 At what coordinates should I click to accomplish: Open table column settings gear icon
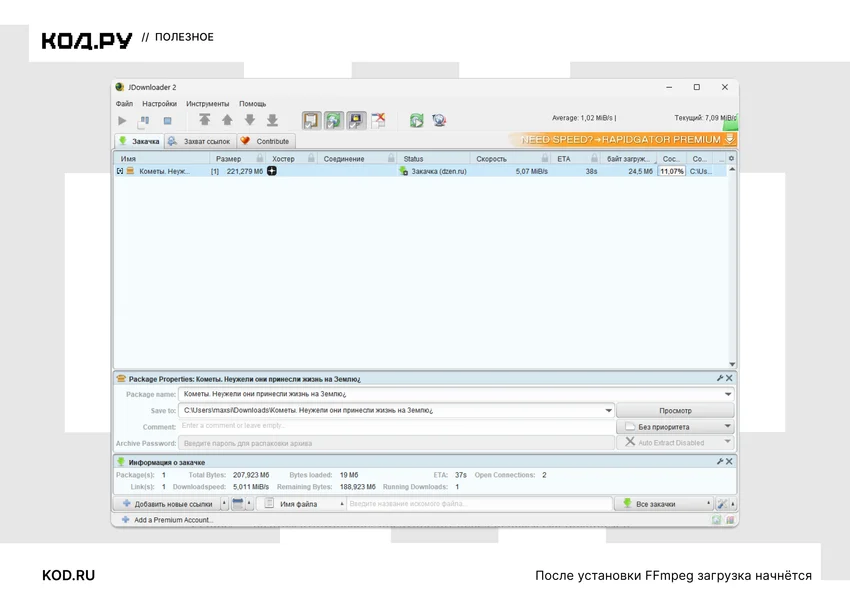pos(731,158)
